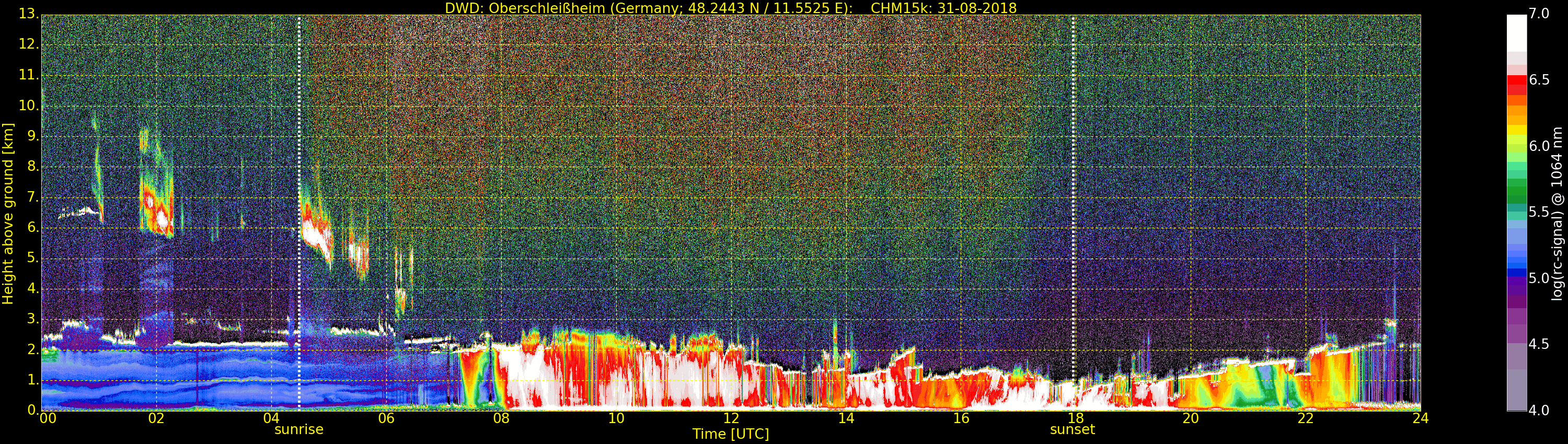The image size is (1568, 444).
Task: Click the '20' time tick label
Action: [x=1191, y=418]
